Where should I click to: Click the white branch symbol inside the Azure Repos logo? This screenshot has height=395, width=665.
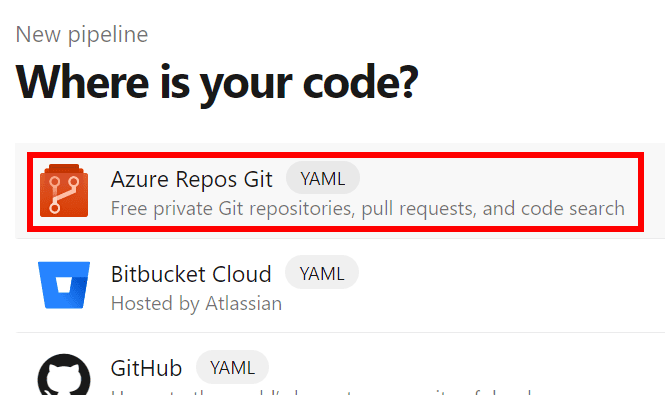click(64, 195)
